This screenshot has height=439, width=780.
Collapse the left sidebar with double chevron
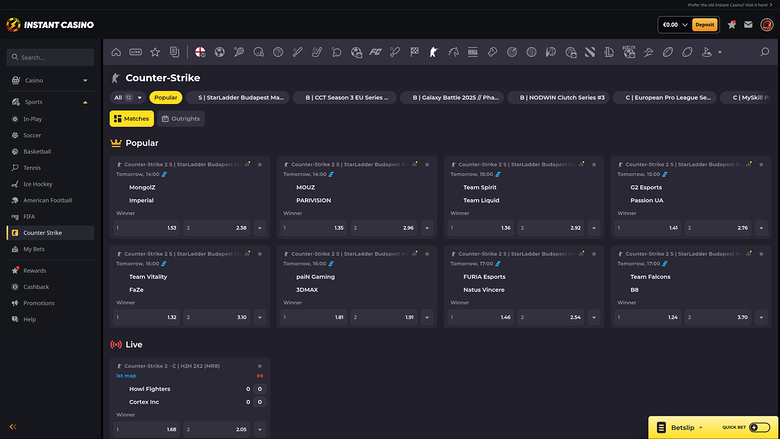pos(13,427)
